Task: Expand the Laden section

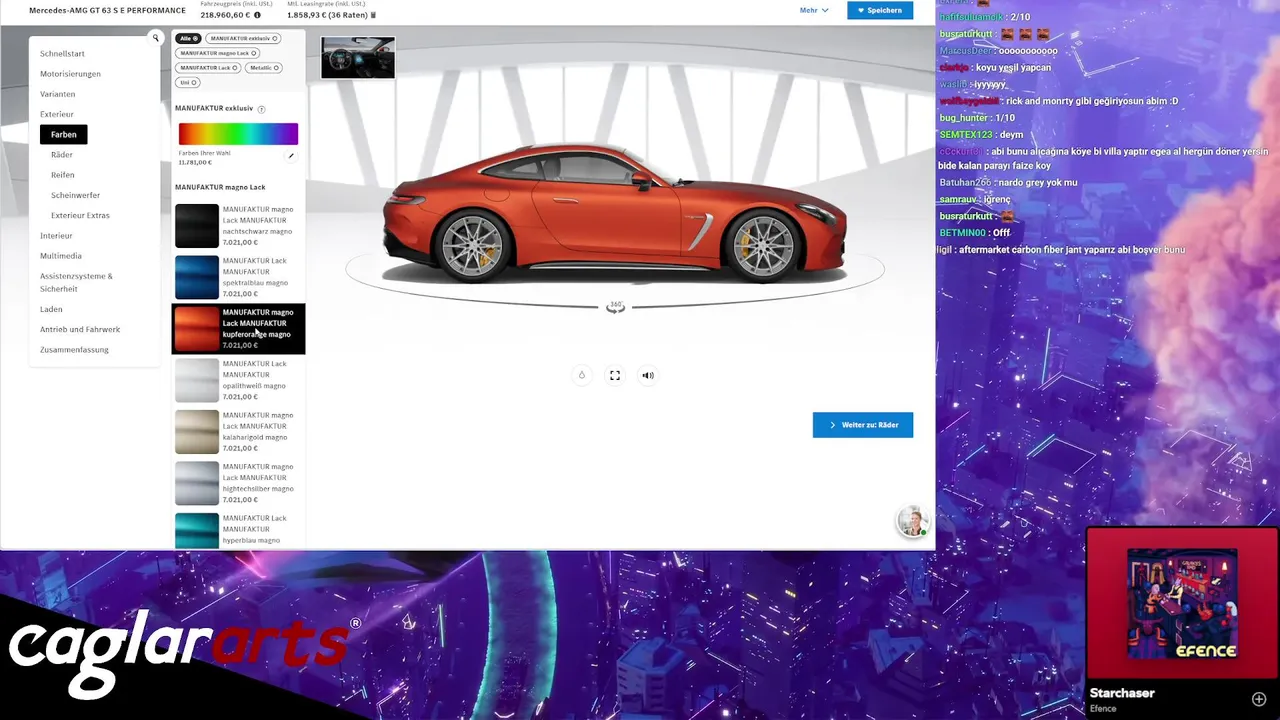Action: pyautogui.click(x=51, y=310)
